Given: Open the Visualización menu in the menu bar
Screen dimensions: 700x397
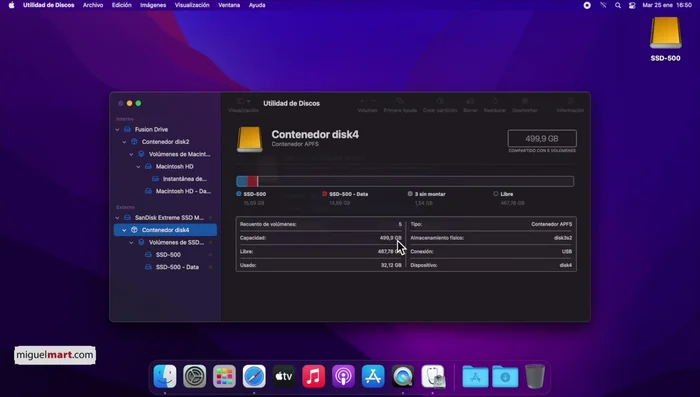Looking at the screenshot, I should tap(192, 5).
